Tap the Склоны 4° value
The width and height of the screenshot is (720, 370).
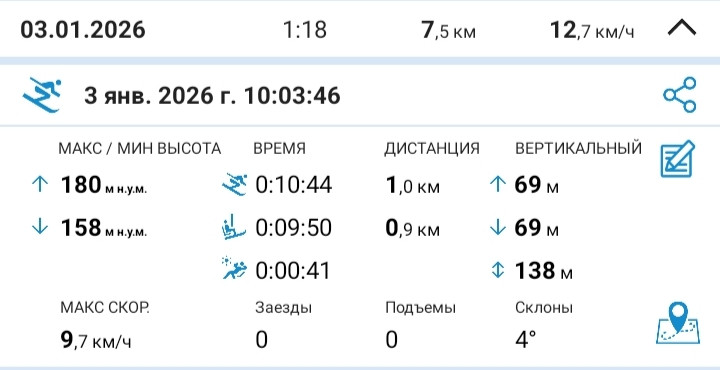(x=526, y=340)
